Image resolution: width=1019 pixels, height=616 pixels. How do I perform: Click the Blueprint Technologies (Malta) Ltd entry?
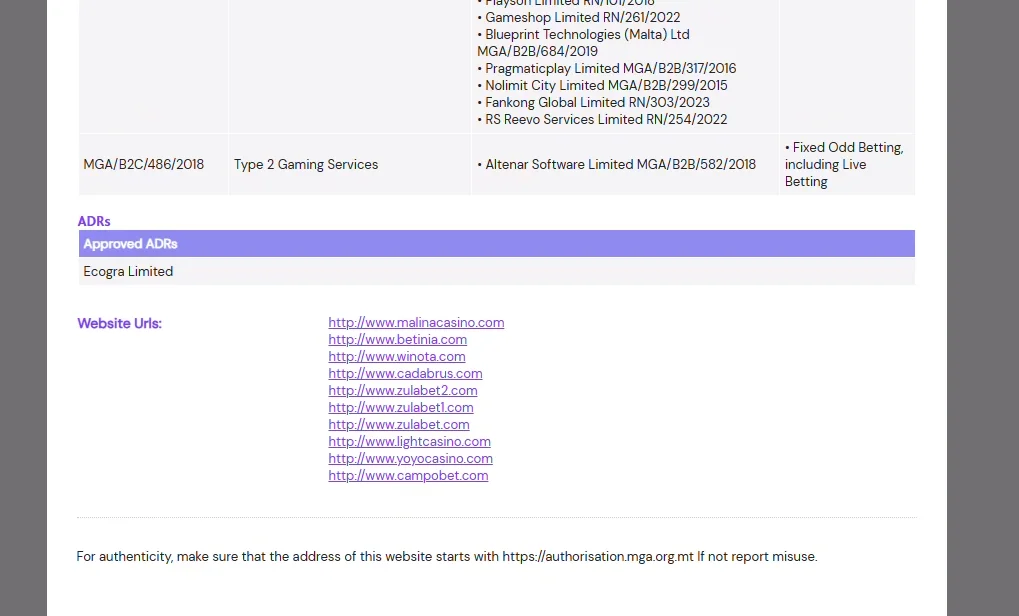coord(583,43)
